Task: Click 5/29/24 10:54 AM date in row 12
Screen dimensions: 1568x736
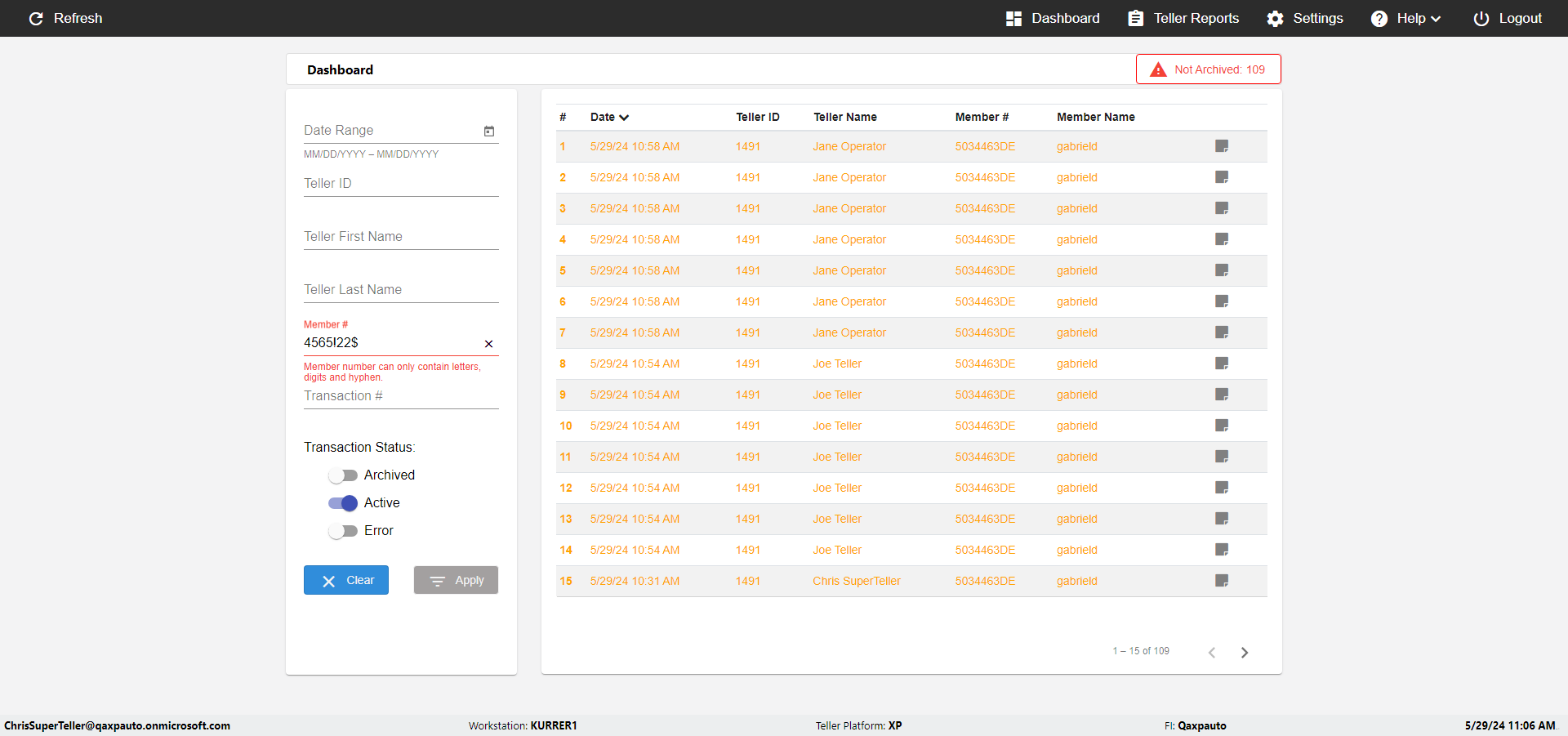Action: point(635,488)
